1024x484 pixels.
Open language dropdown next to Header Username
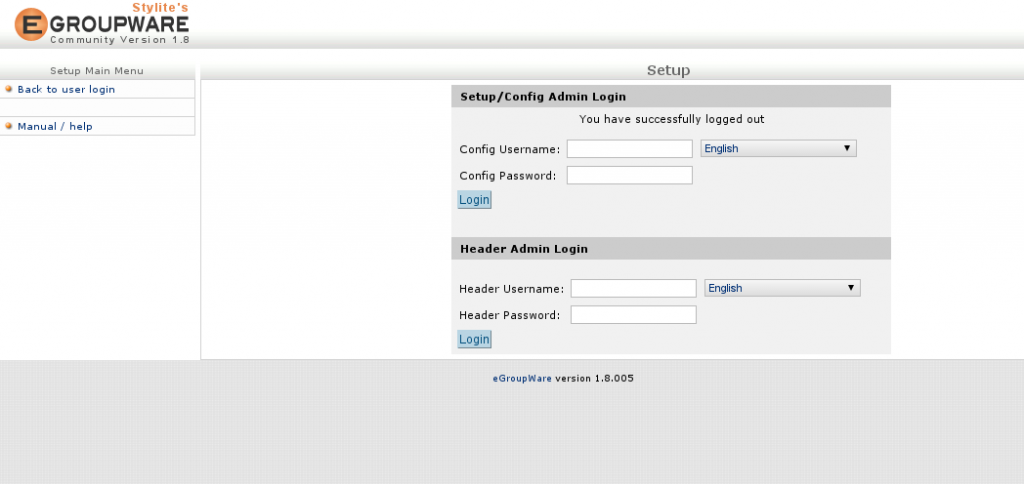[x=782, y=288]
